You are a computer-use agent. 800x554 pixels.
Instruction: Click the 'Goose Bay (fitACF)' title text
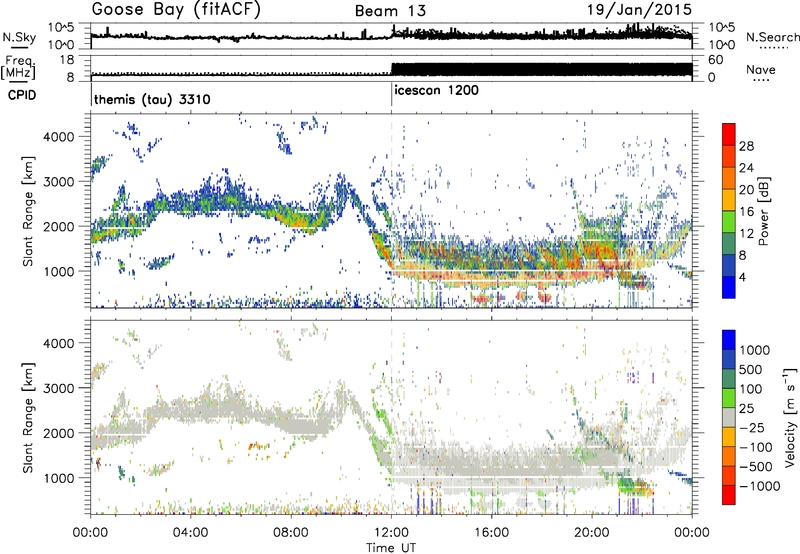(x=176, y=10)
